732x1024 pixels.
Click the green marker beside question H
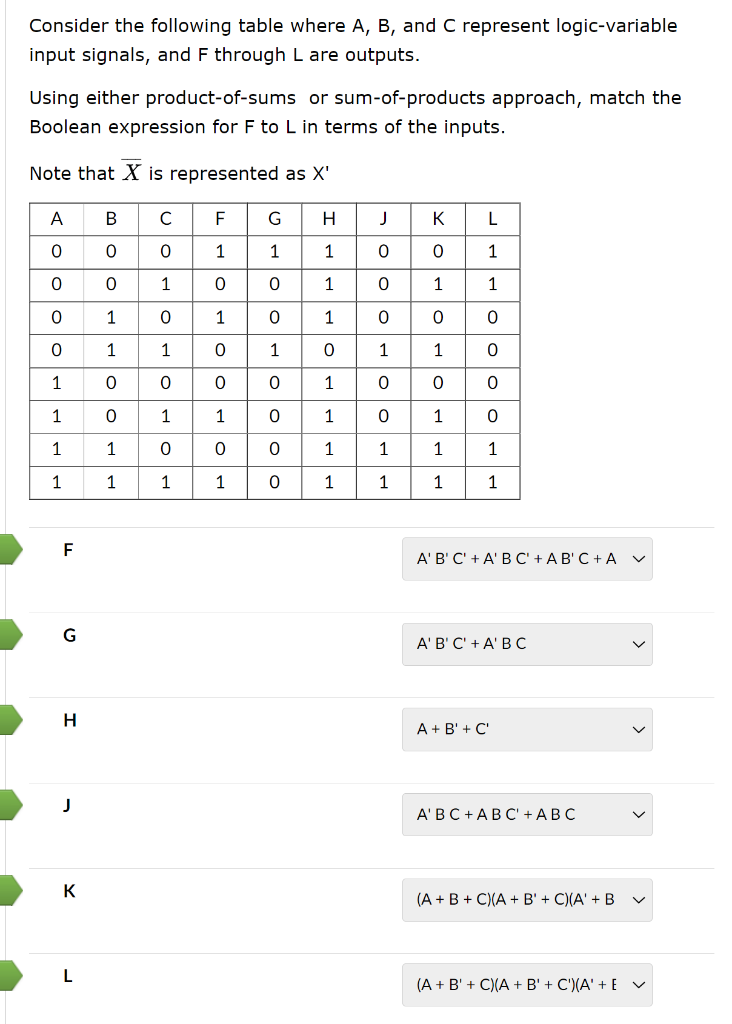click(7, 719)
